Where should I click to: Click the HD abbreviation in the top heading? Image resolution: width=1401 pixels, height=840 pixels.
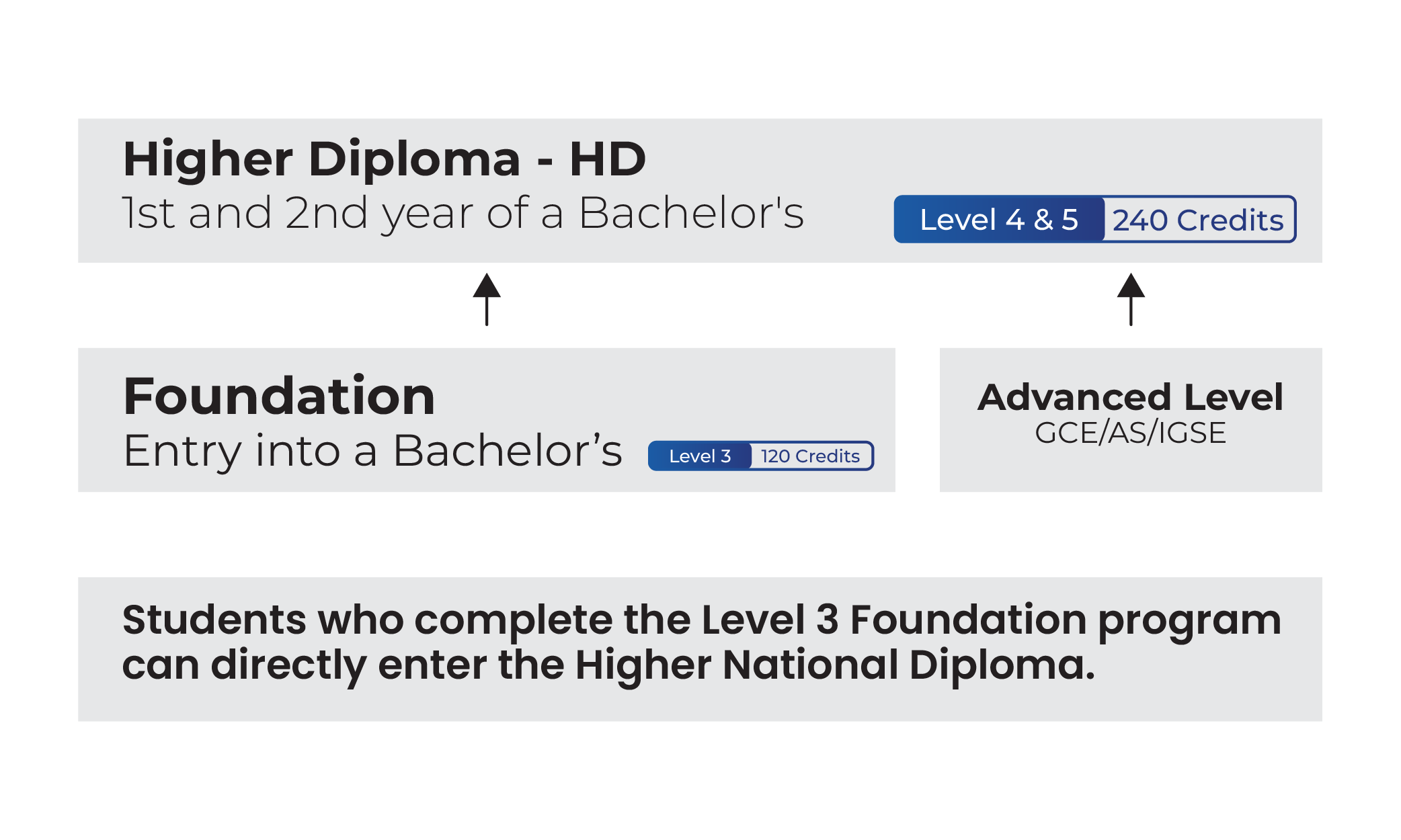coord(608,160)
